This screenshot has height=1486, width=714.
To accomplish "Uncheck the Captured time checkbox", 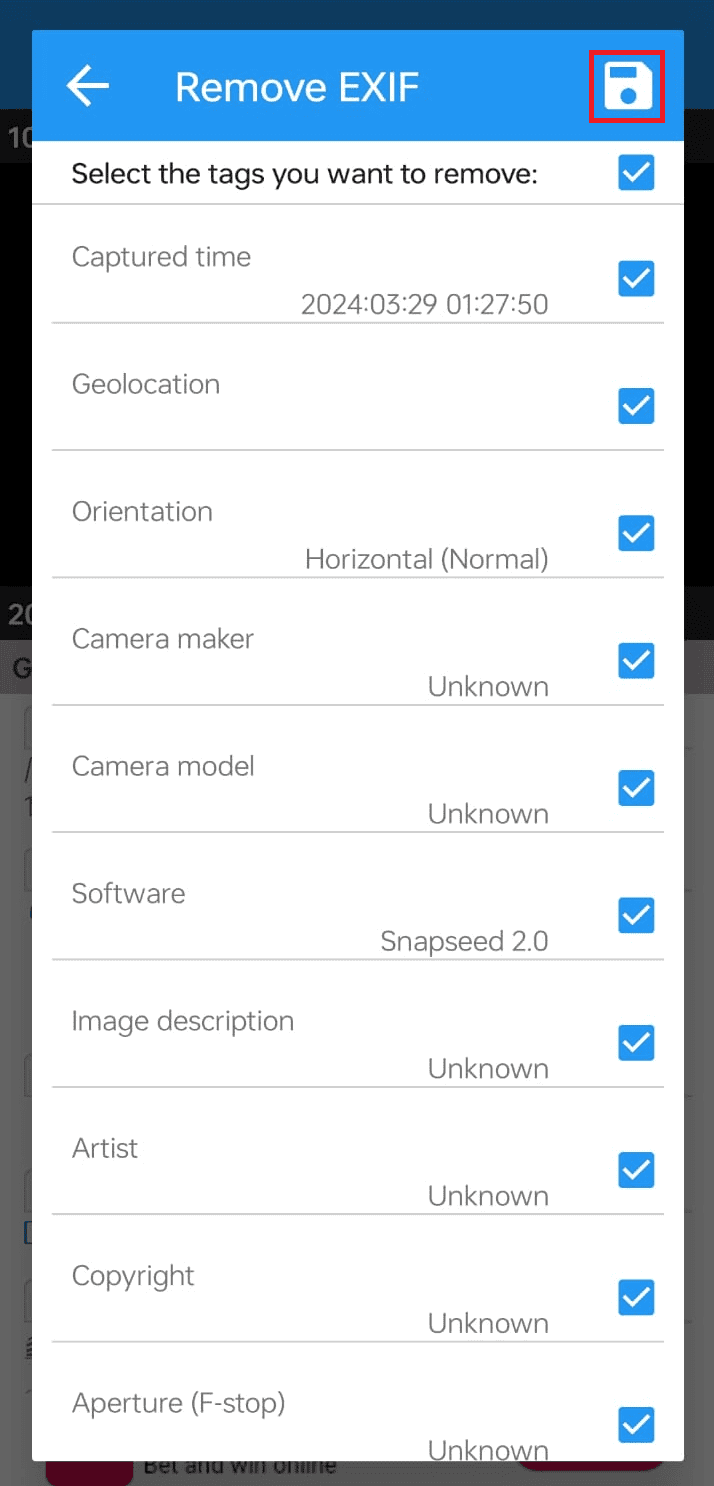I will pos(636,279).
